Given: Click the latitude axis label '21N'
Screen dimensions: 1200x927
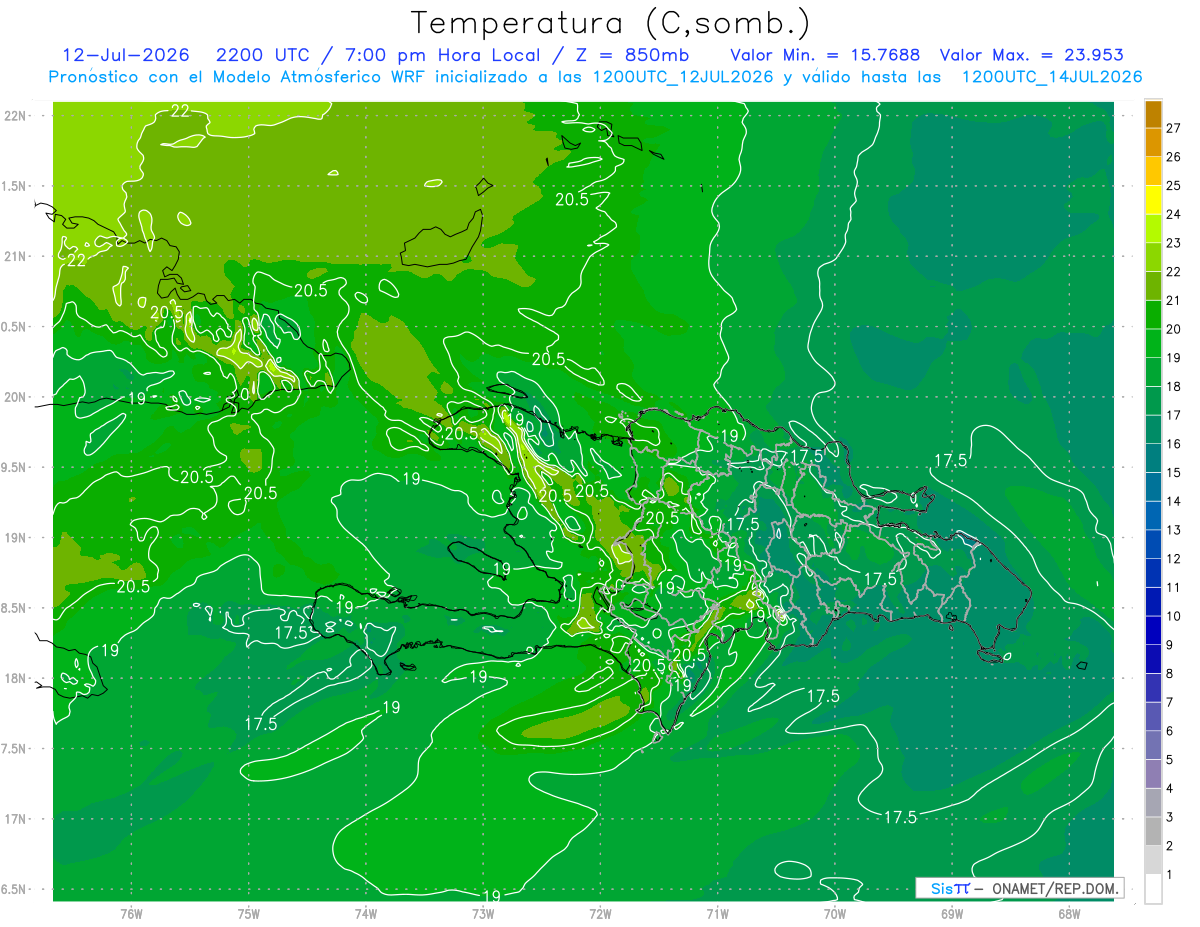Looking at the screenshot, I should (x=16, y=256).
